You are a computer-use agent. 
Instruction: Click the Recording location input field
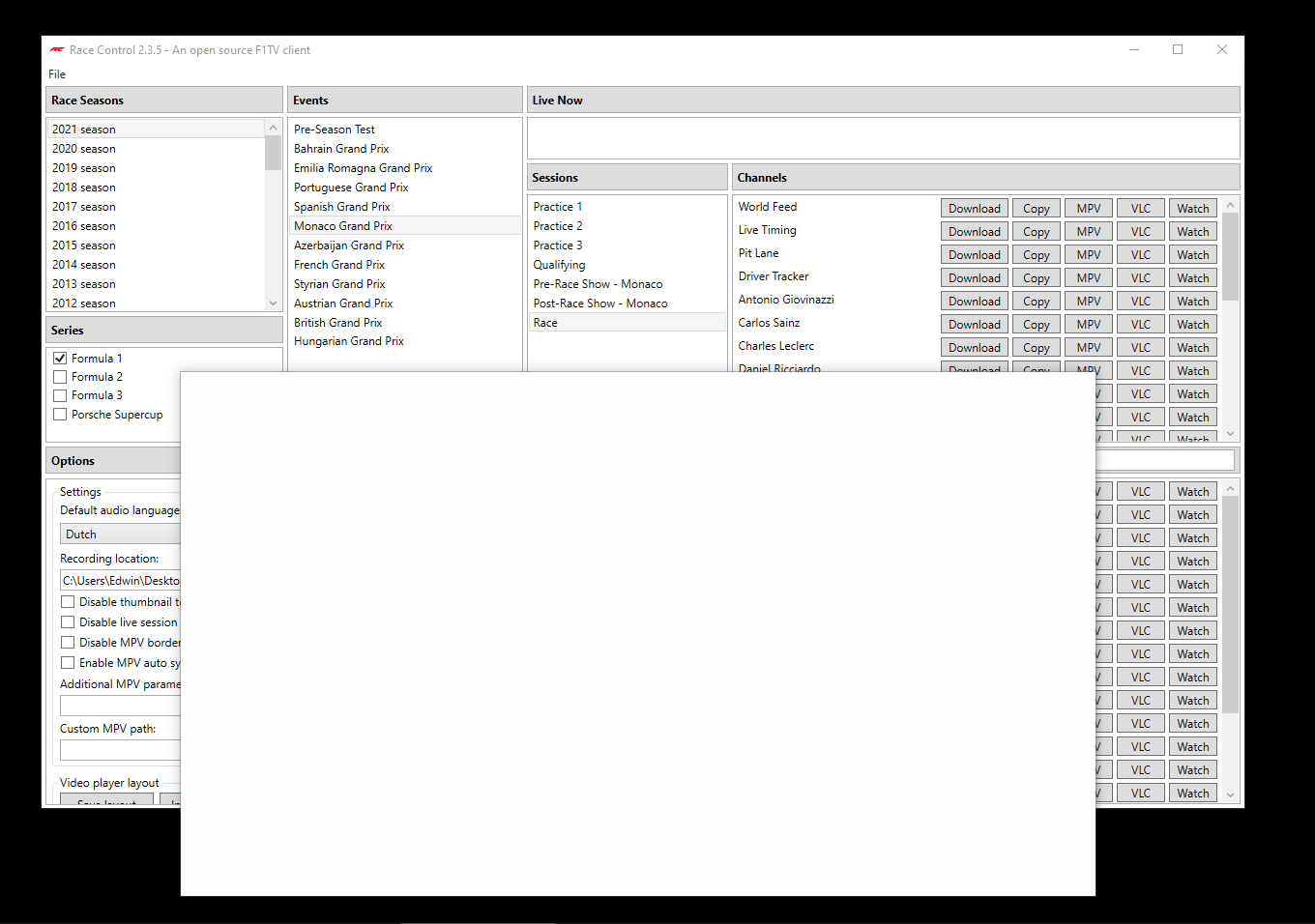point(118,580)
